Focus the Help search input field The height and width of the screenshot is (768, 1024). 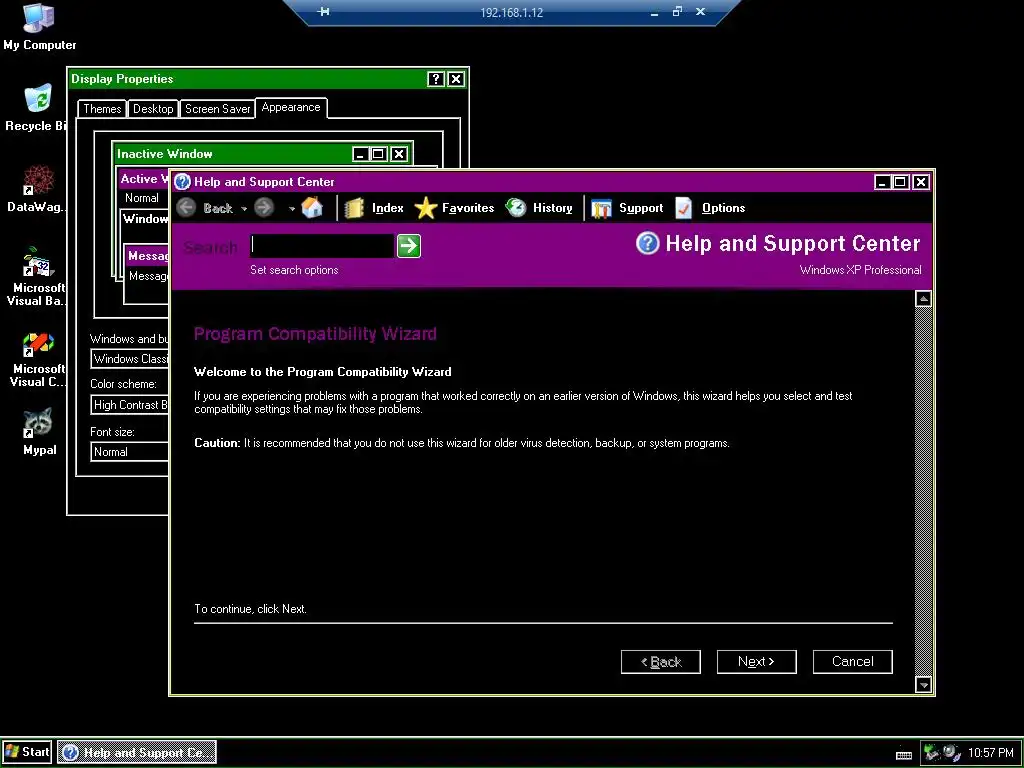(x=322, y=246)
